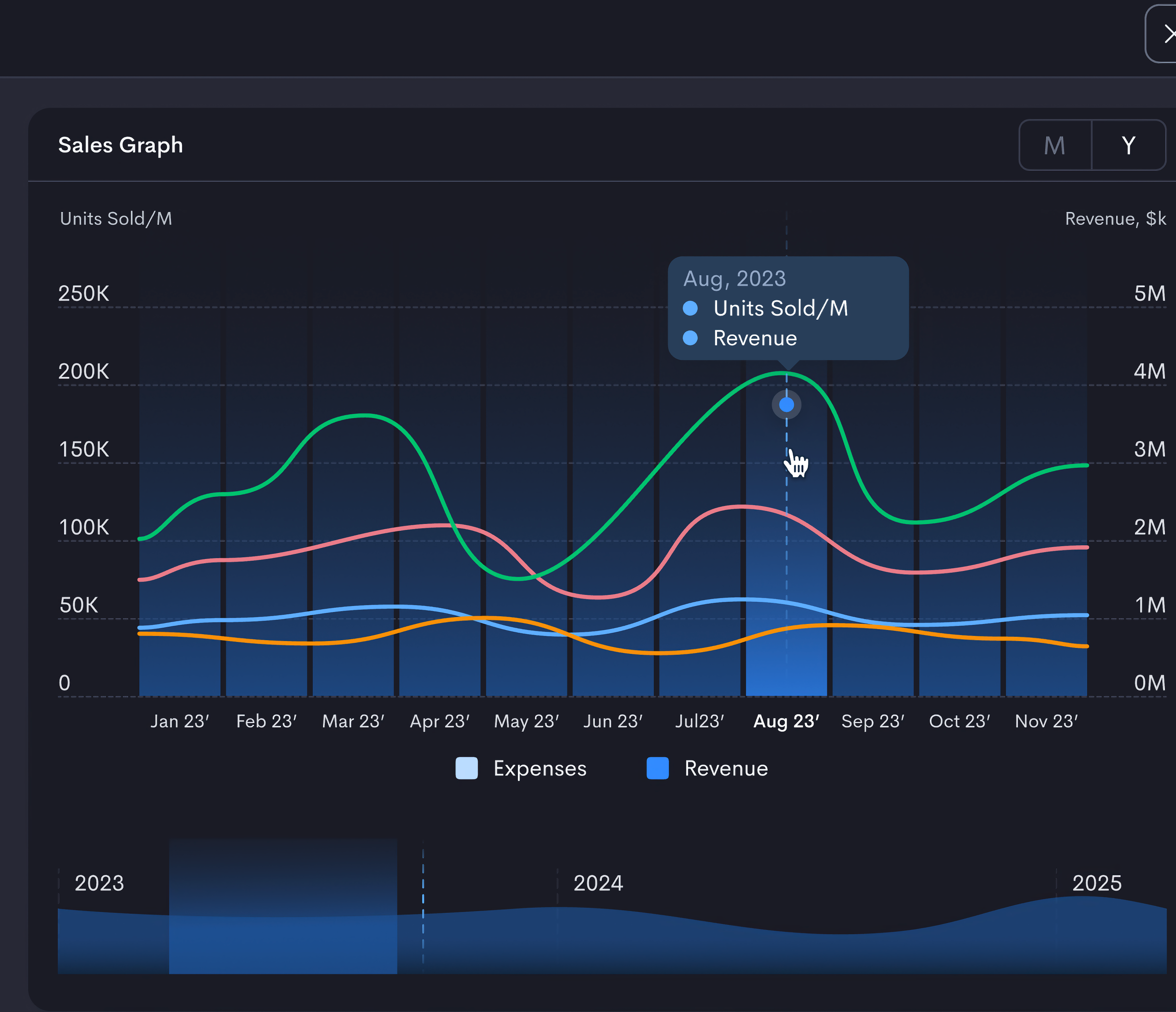This screenshot has height=1012, width=1176.
Task: Close the panel with the X button
Action: (x=1161, y=34)
